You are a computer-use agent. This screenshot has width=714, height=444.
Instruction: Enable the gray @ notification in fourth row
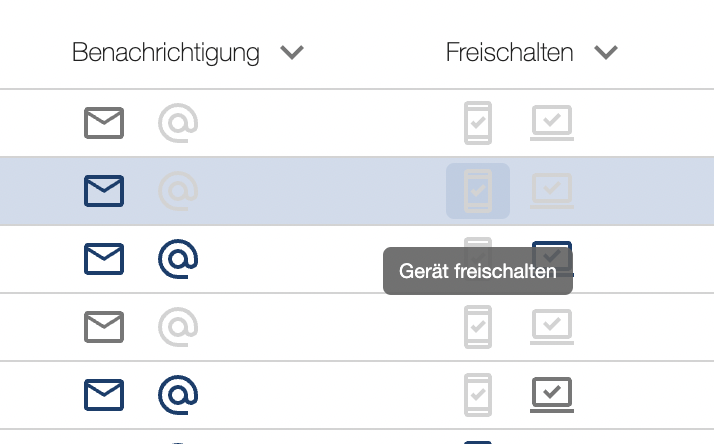point(178,327)
